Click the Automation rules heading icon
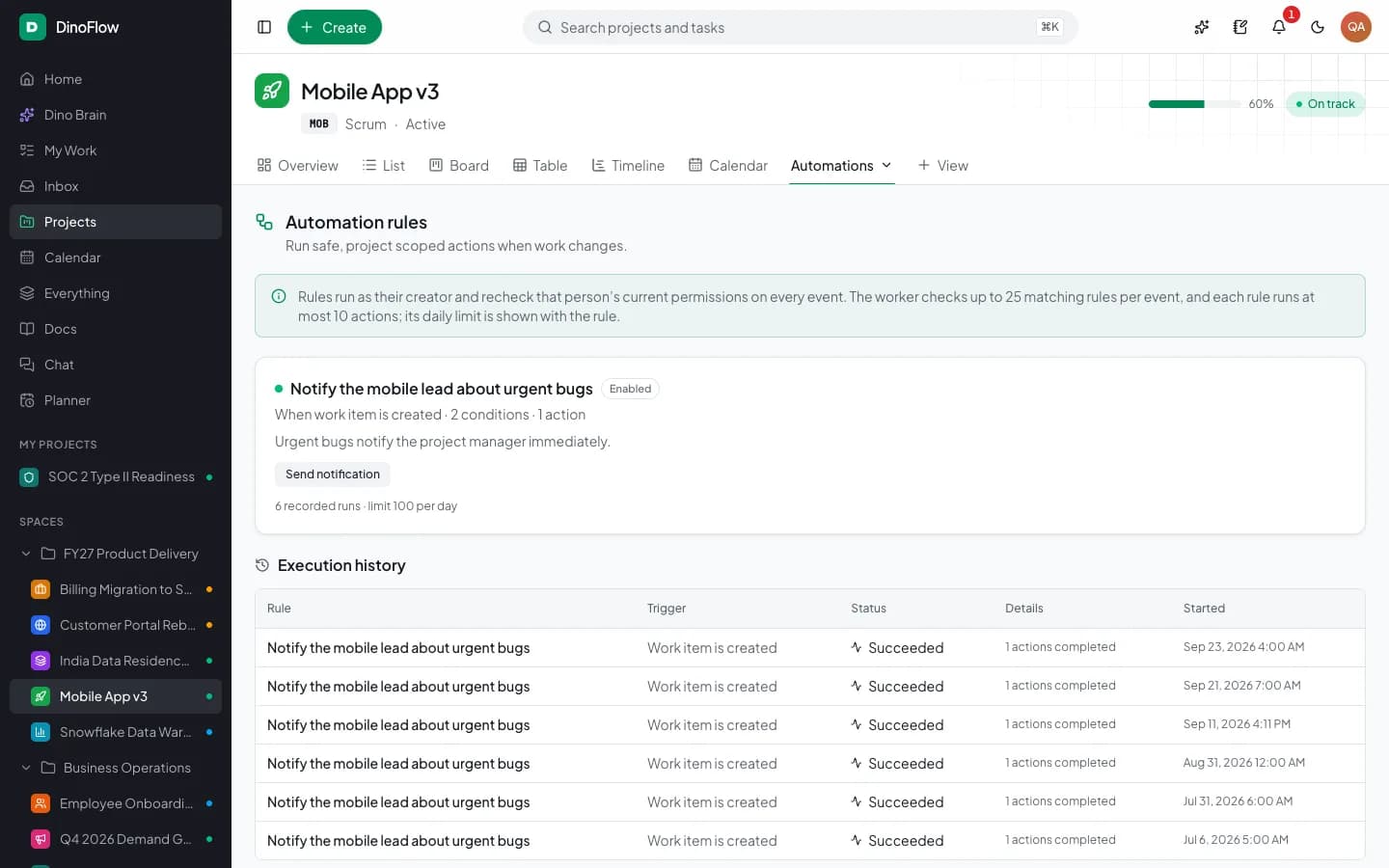1389x868 pixels. click(264, 222)
